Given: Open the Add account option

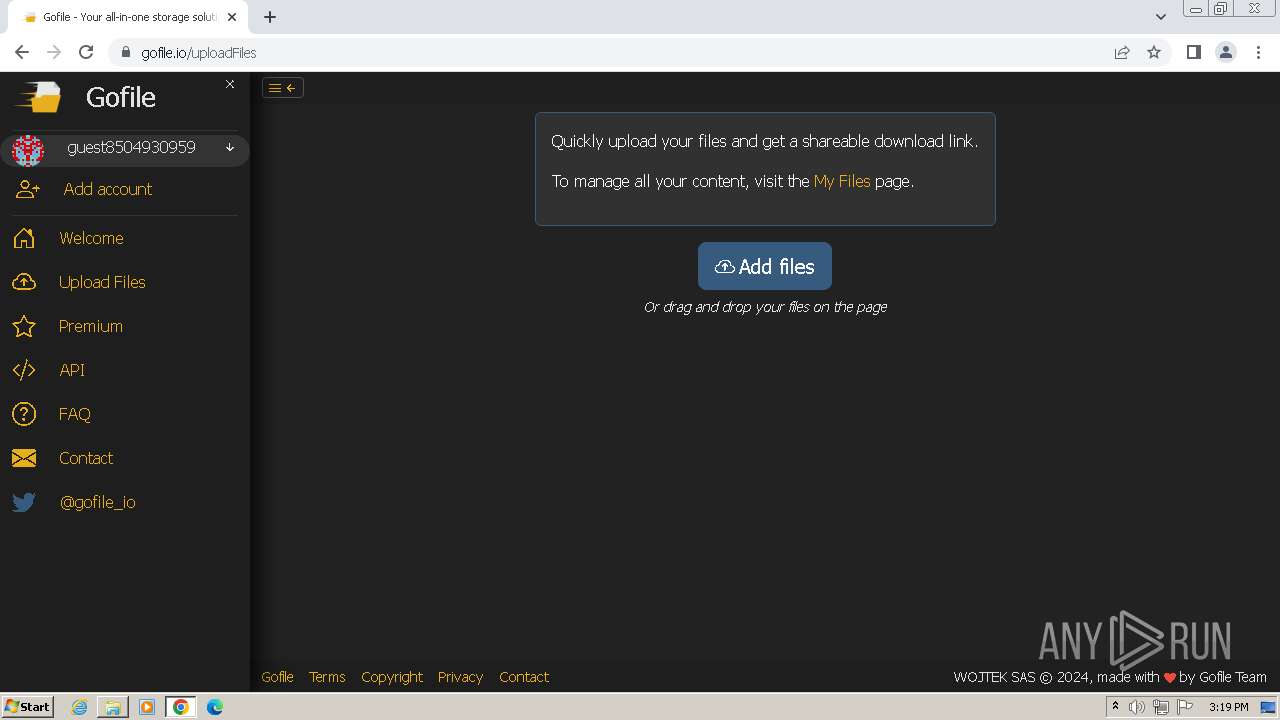Looking at the screenshot, I should [x=108, y=189].
